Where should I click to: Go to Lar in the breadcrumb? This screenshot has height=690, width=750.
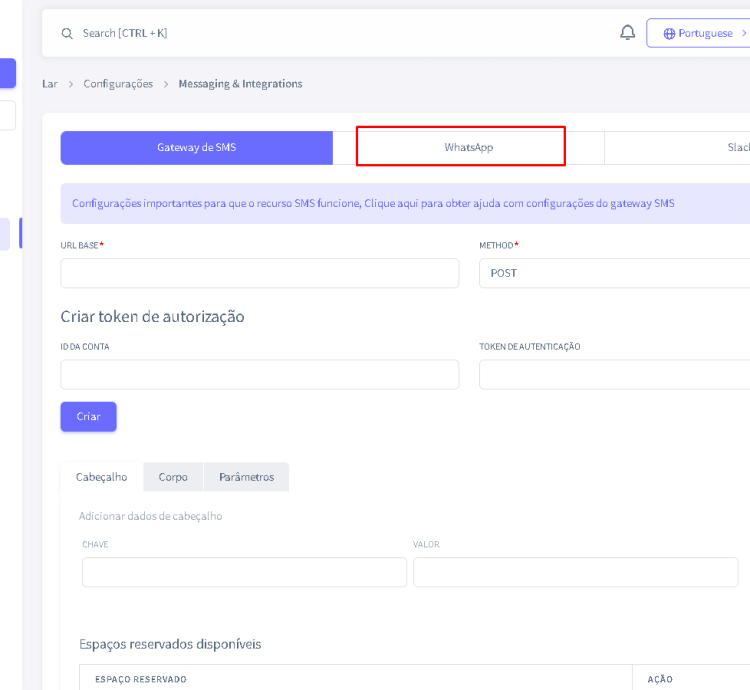[50, 84]
